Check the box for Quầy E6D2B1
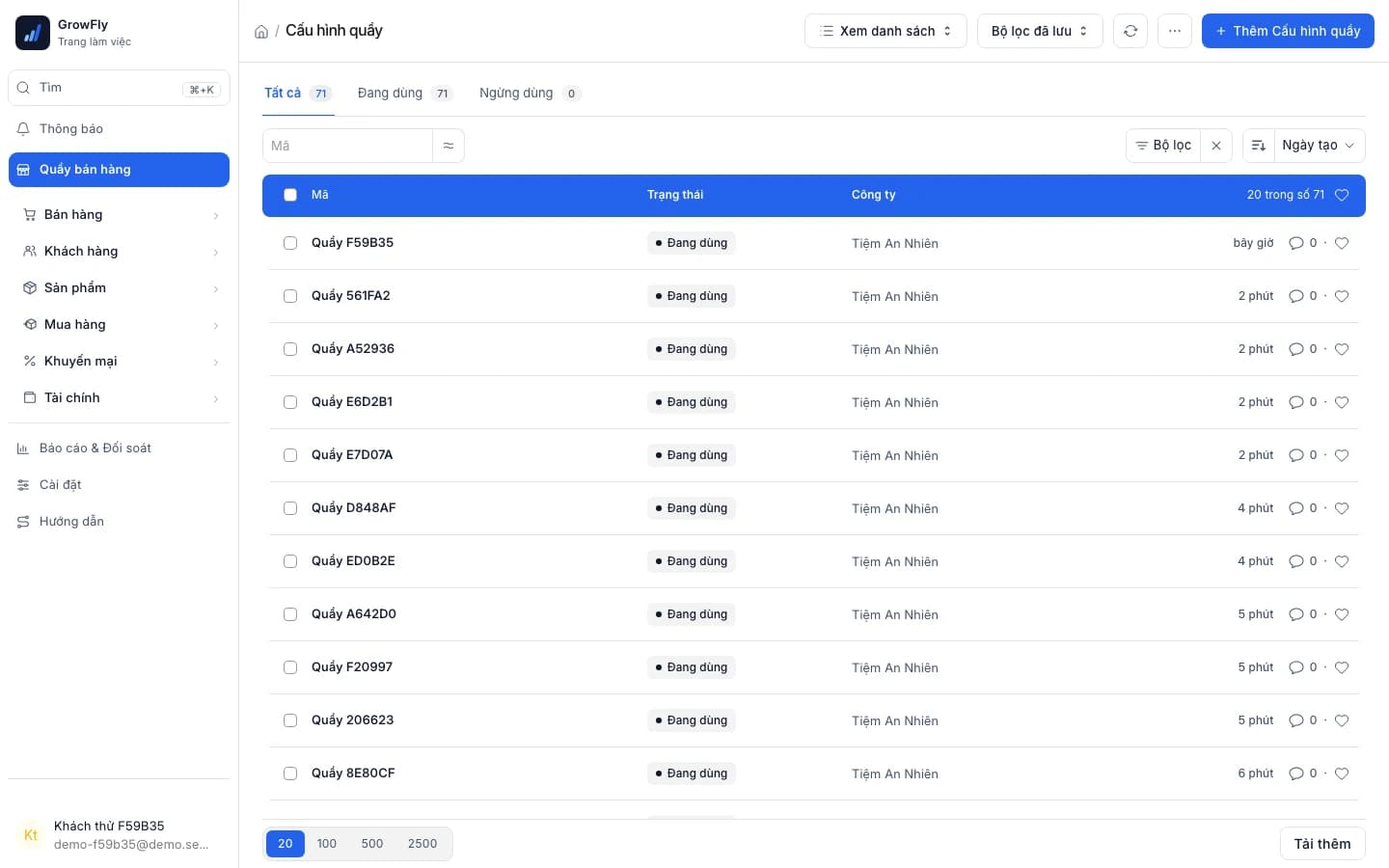Screen dimensions: 1389x868 click(290, 402)
